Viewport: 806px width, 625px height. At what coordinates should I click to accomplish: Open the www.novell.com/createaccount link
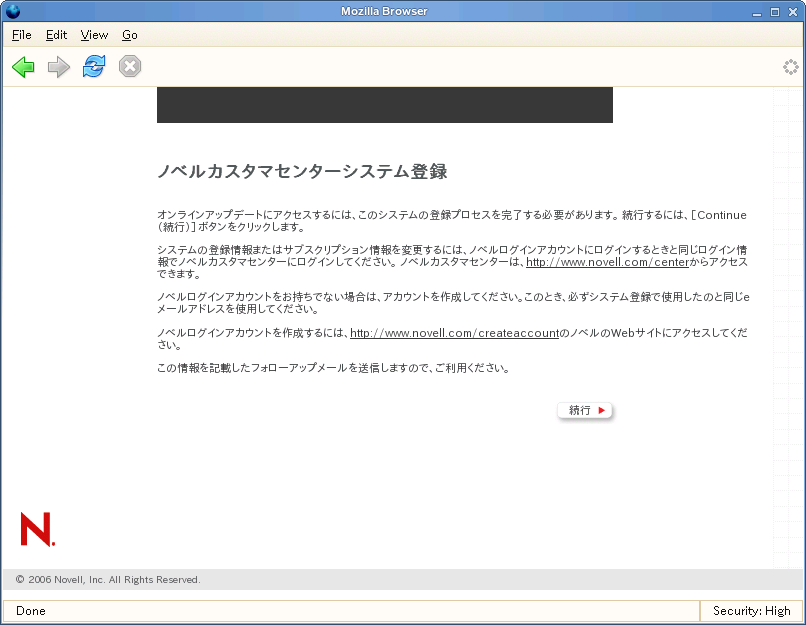454,333
